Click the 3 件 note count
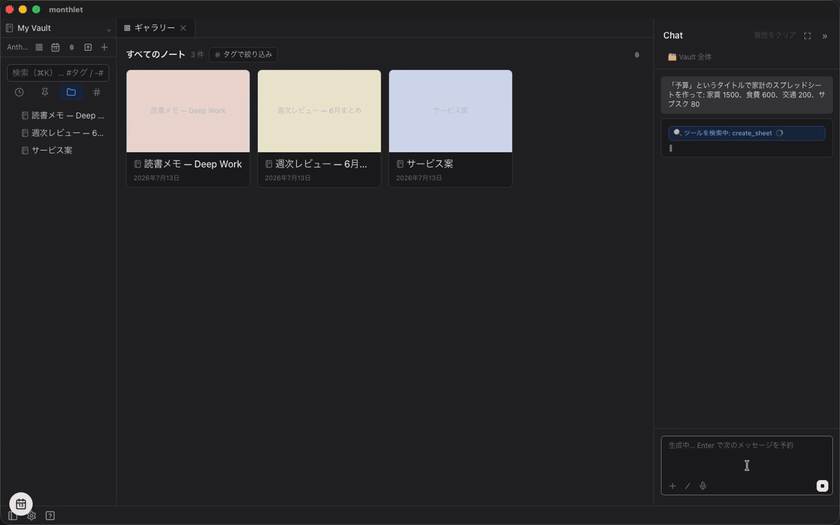The width and height of the screenshot is (840, 525). coord(197,55)
